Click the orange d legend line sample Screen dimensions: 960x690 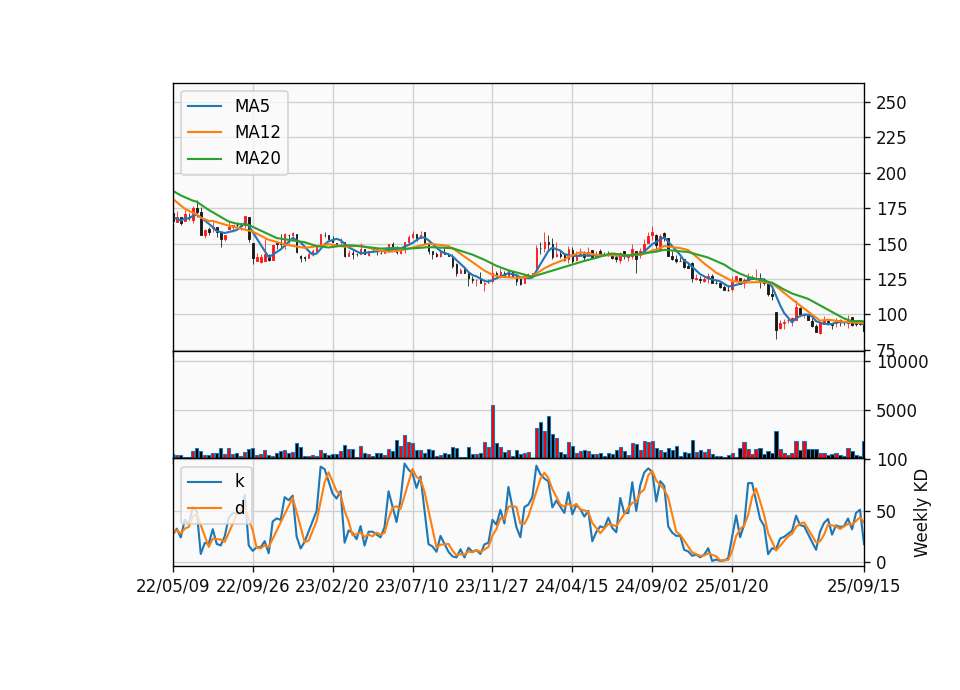(204, 508)
